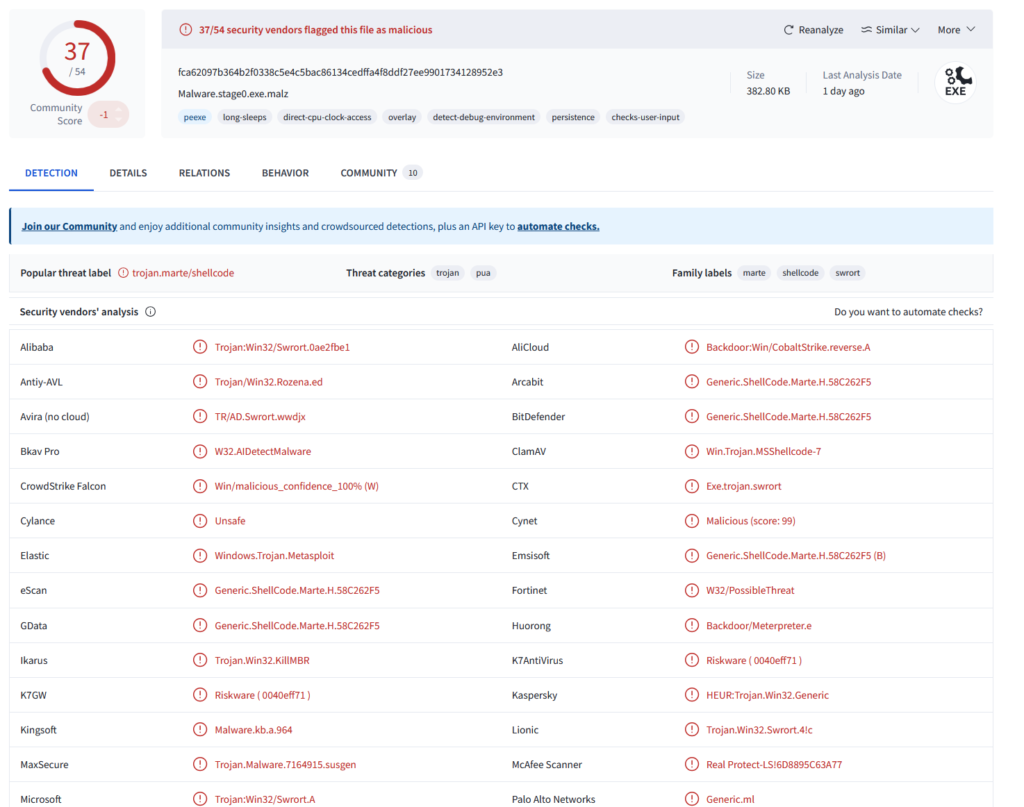
Task: Click the Win.Trojan.MSShellcode-7 result
Action: [763, 451]
